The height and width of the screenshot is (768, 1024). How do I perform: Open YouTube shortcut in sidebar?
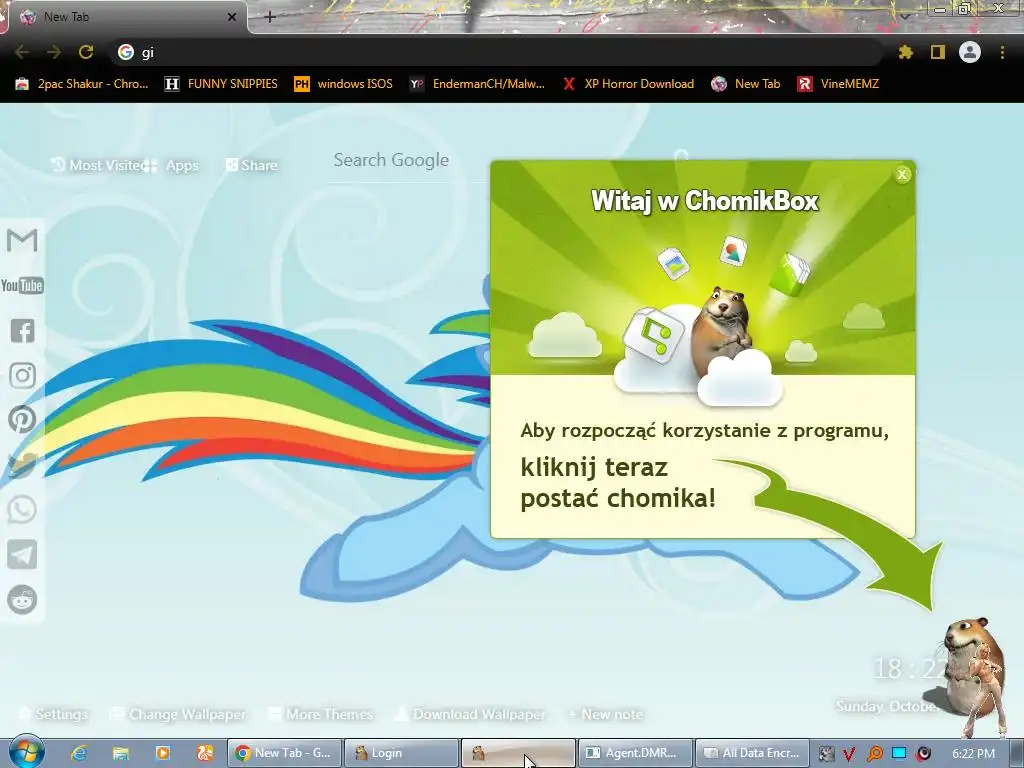[x=22, y=285]
